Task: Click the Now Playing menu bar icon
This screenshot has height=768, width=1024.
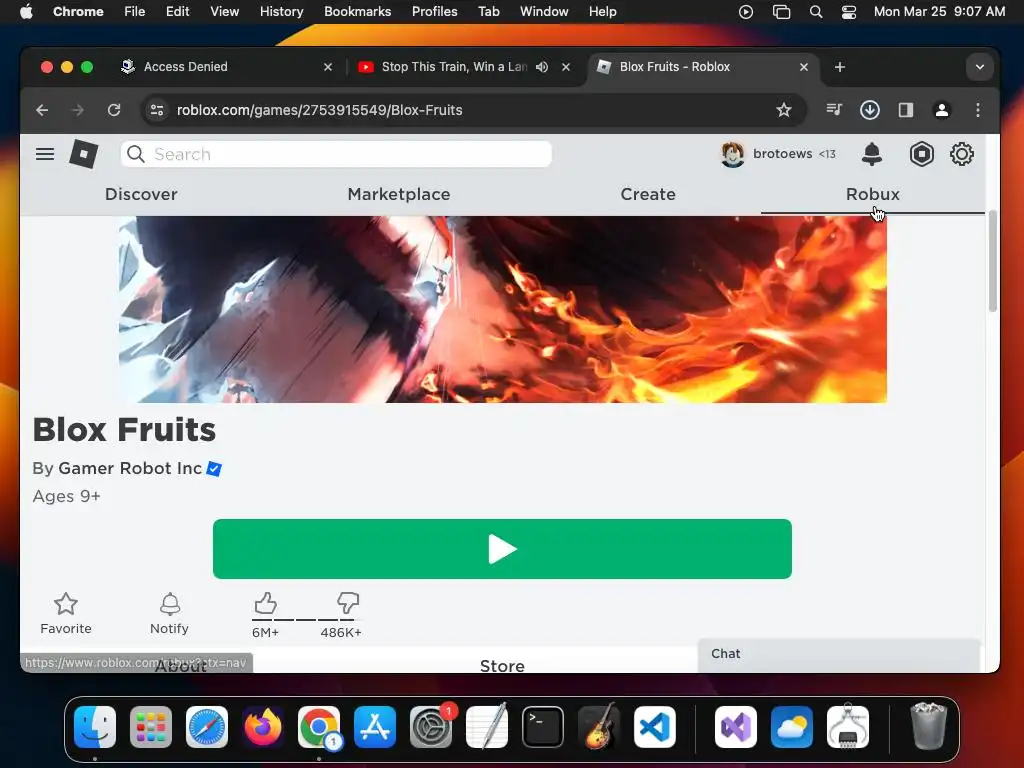Action: click(x=746, y=12)
